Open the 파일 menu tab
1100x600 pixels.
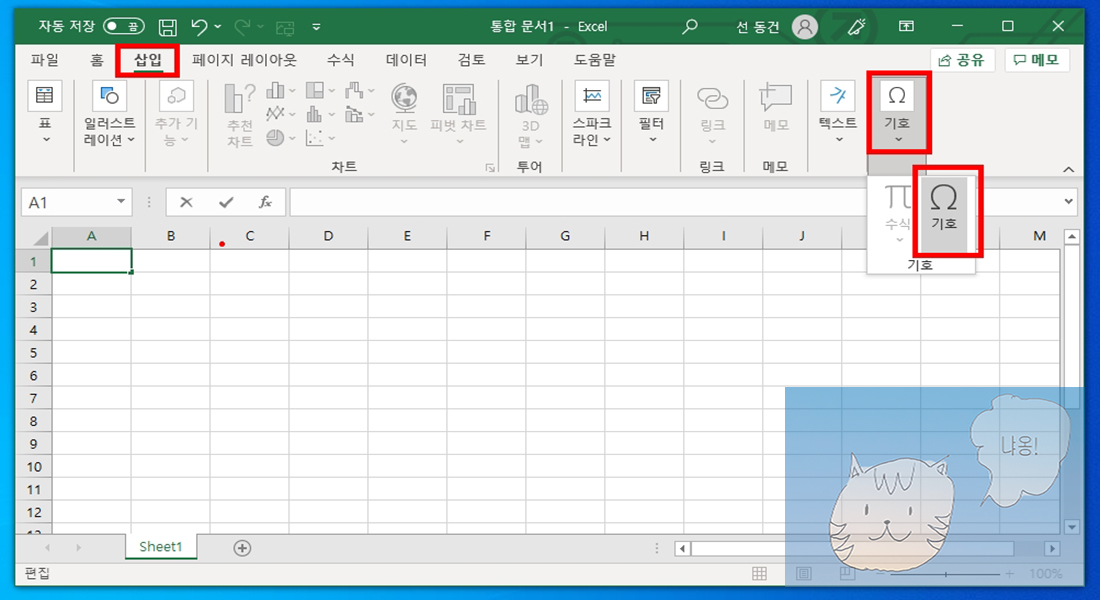45,60
